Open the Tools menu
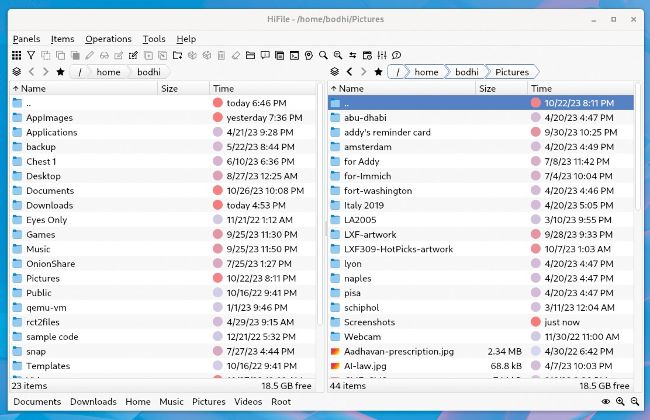This screenshot has width=650, height=420. coord(154,39)
